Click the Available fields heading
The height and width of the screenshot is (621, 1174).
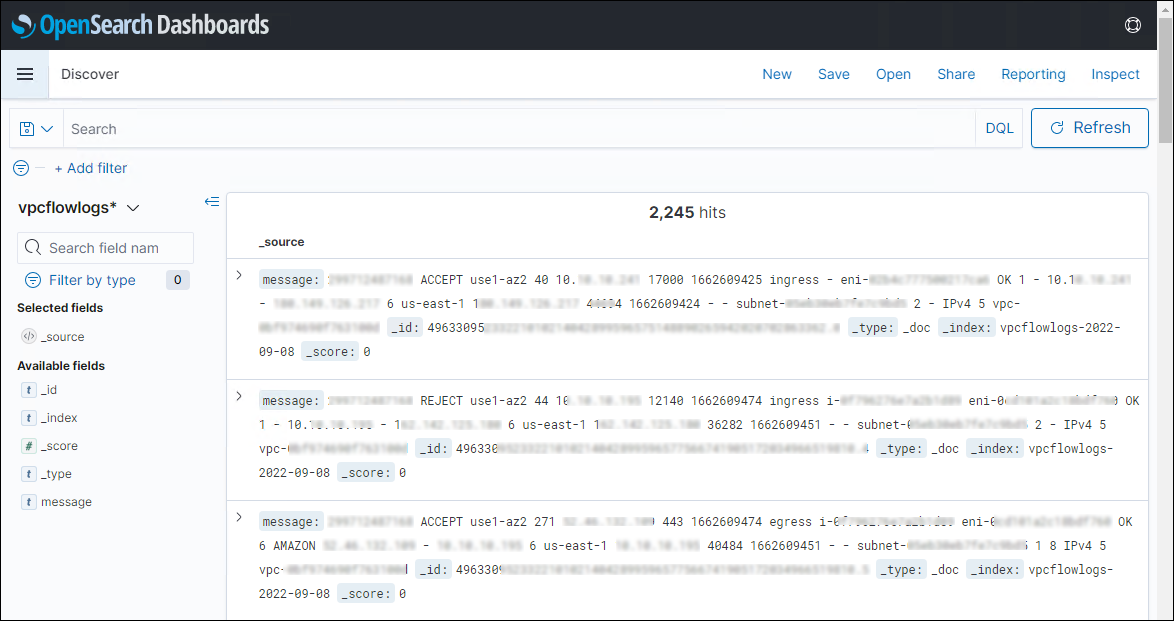61,366
